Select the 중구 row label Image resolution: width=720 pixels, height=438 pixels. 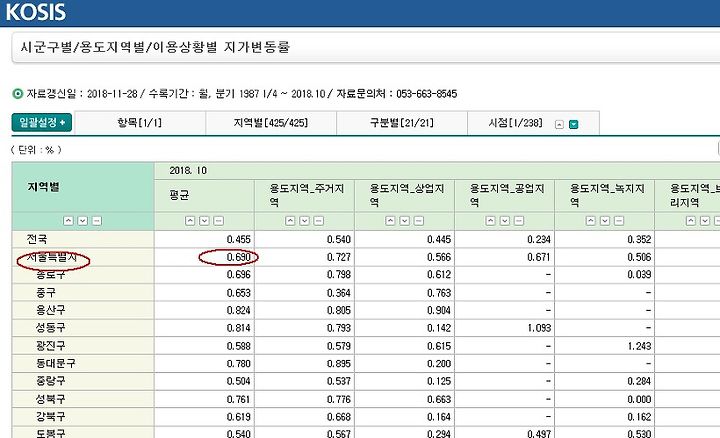click(x=46, y=292)
